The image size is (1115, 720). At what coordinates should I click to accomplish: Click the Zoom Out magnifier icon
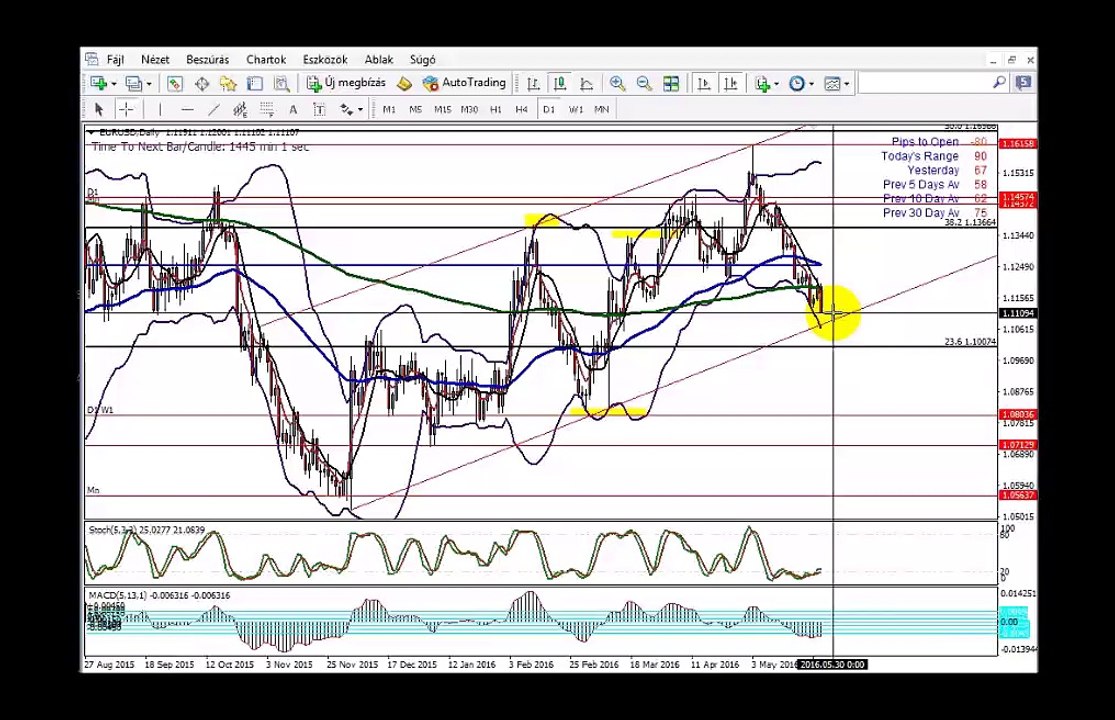pyautogui.click(x=644, y=84)
